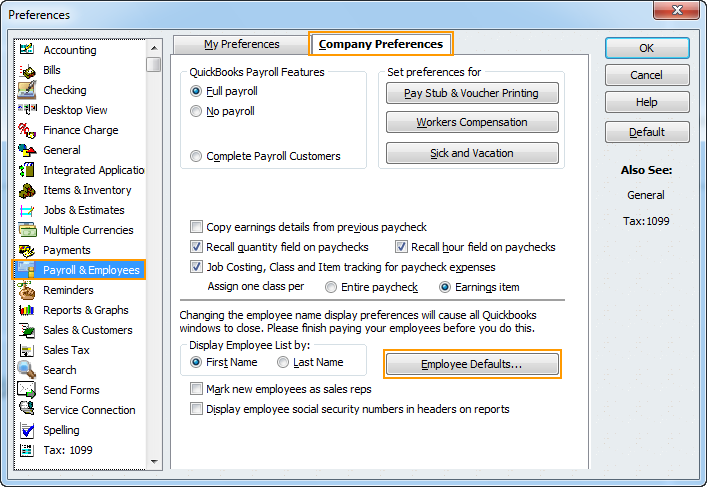707x487 pixels.
Task: Toggle Recall quantity field on paychecks
Action: [x=196, y=247]
